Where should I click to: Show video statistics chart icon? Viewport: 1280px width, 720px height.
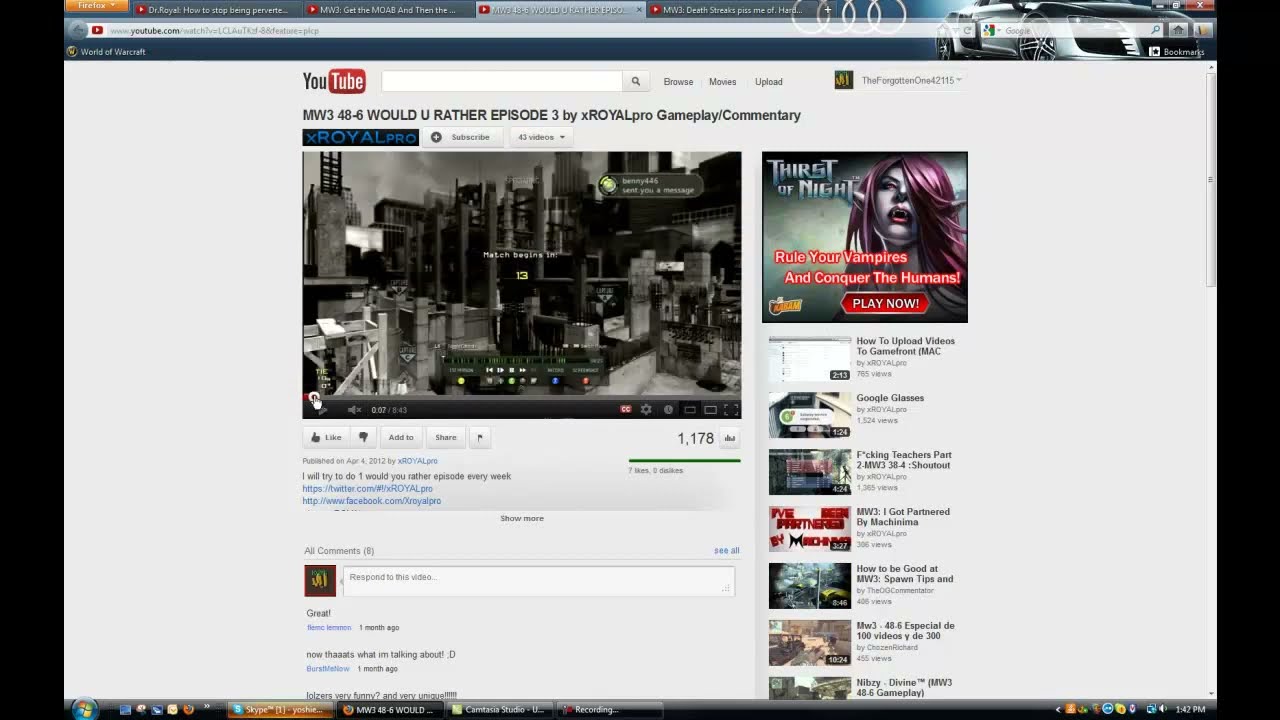click(x=730, y=438)
